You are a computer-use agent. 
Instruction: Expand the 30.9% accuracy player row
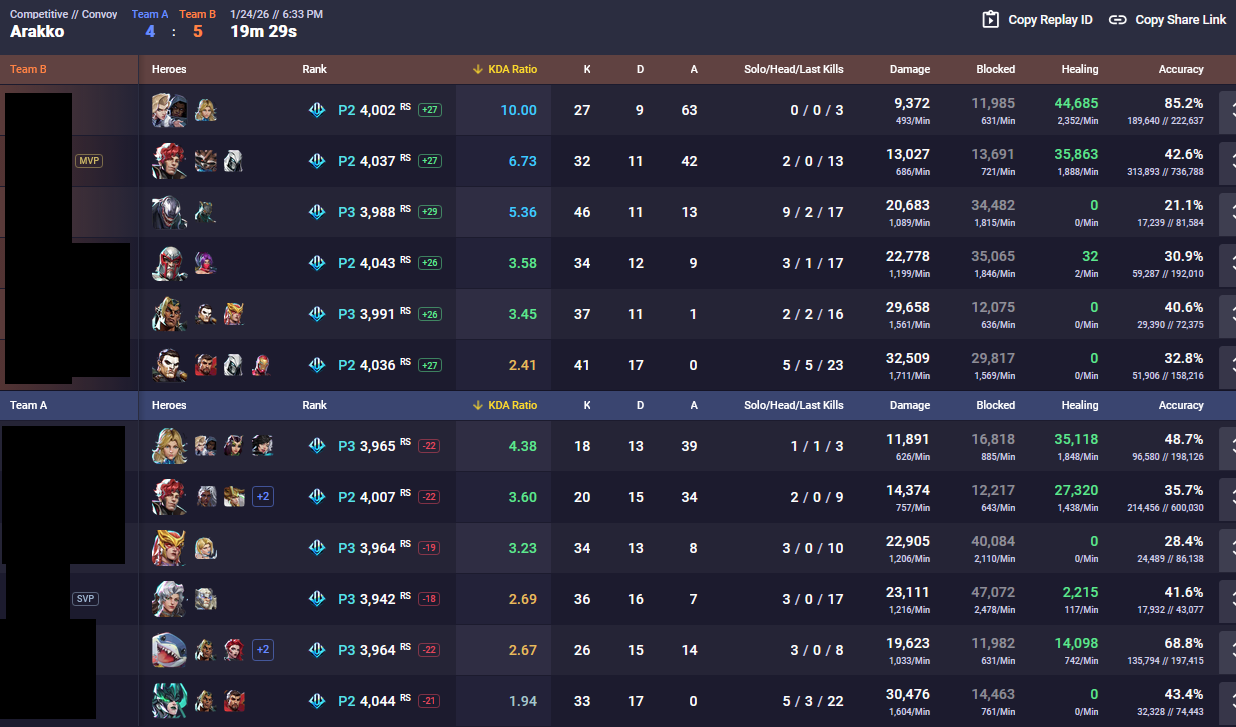1227,263
